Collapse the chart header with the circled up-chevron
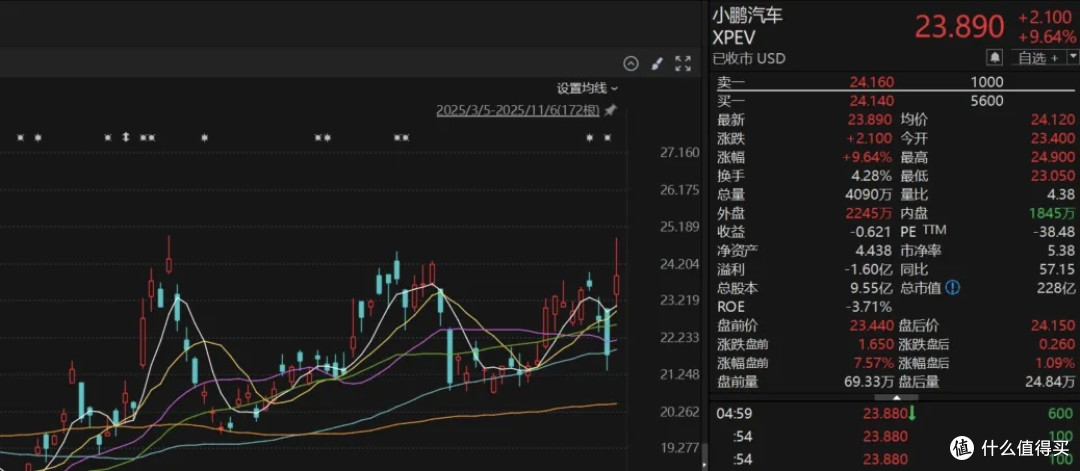This screenshot has width=1080, height=471. [x=631, y=64]
